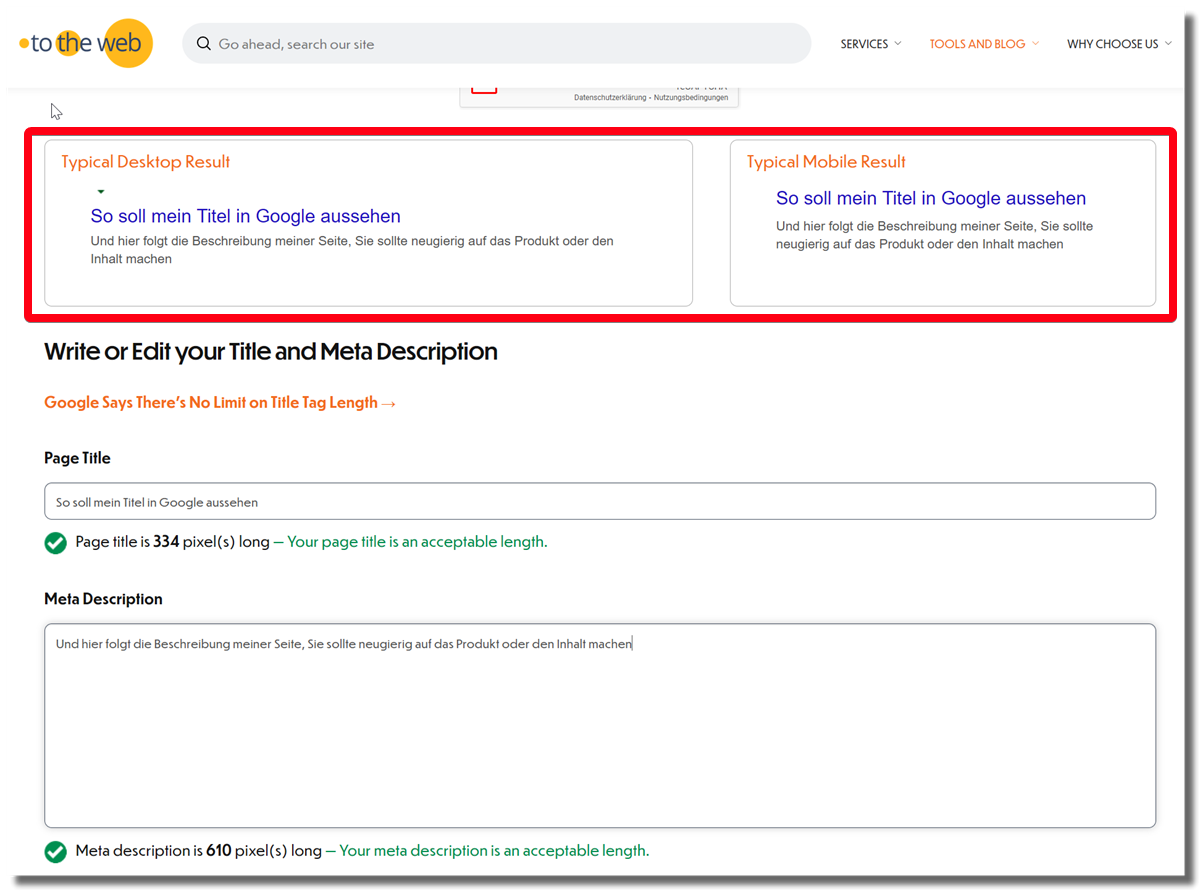
Task: Open the Datenschutzerklärung link
Action: tap(610, 98)
